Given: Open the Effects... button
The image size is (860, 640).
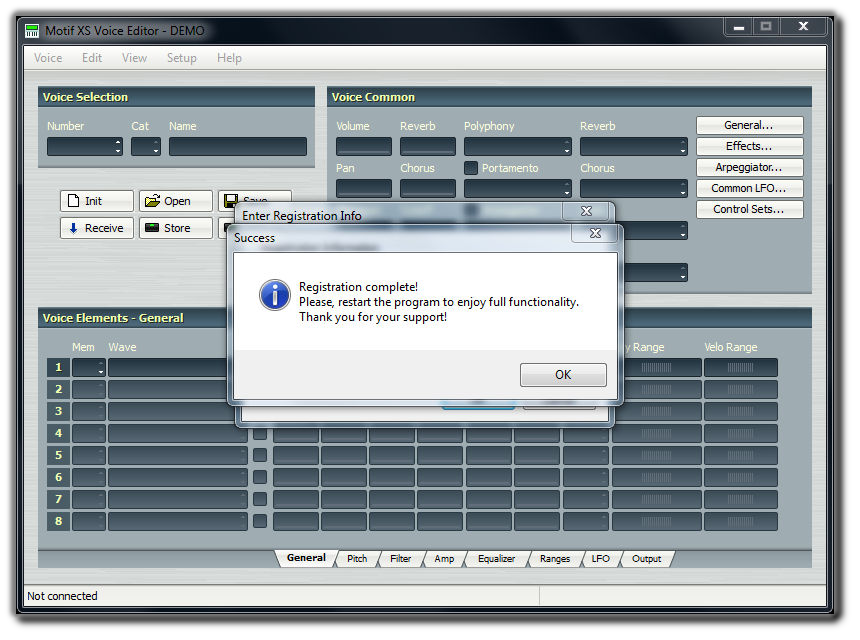Looking at the screenshot, I should pyautogui.click(x=750, y=146).
